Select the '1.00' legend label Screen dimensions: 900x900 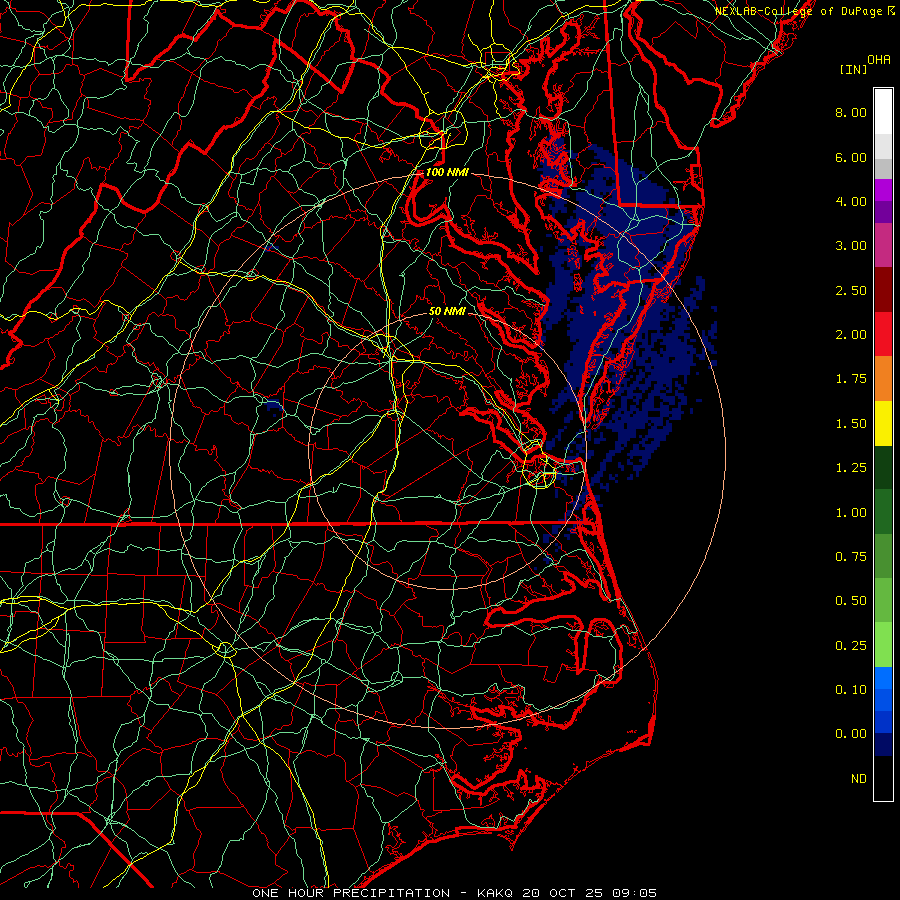[851, 513]
